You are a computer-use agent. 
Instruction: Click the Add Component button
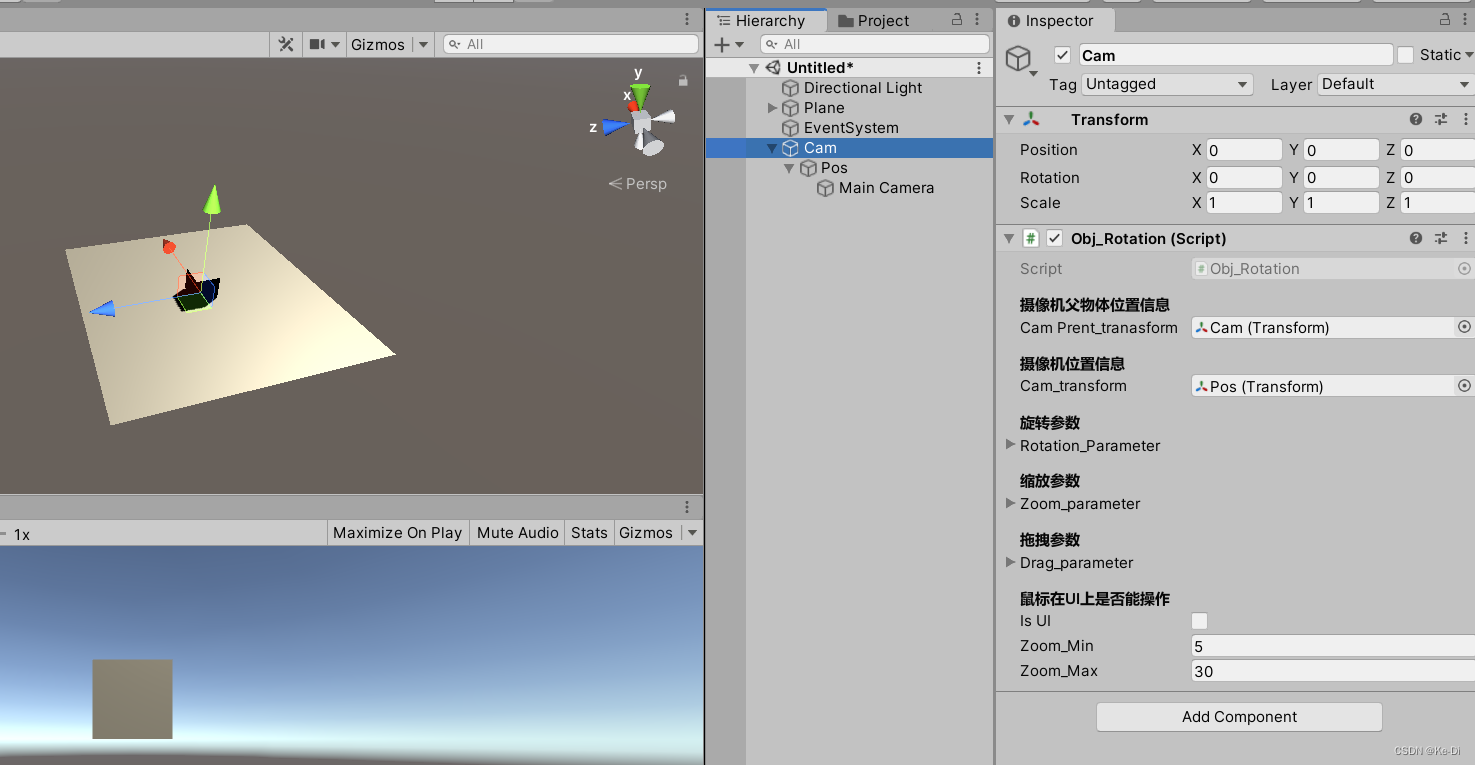1239,717
